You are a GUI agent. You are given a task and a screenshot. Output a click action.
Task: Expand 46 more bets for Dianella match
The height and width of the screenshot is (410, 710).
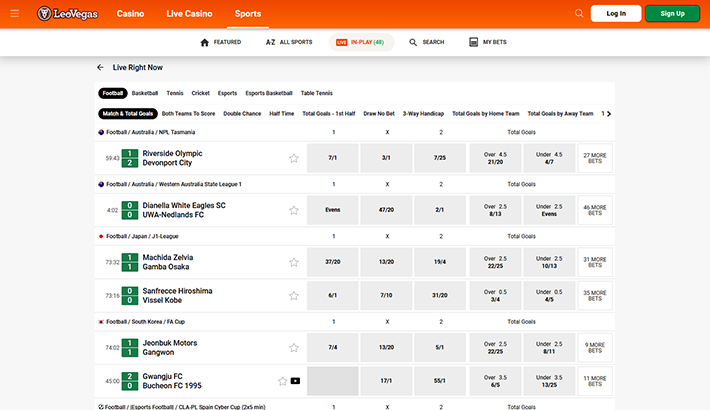(595, 210)
